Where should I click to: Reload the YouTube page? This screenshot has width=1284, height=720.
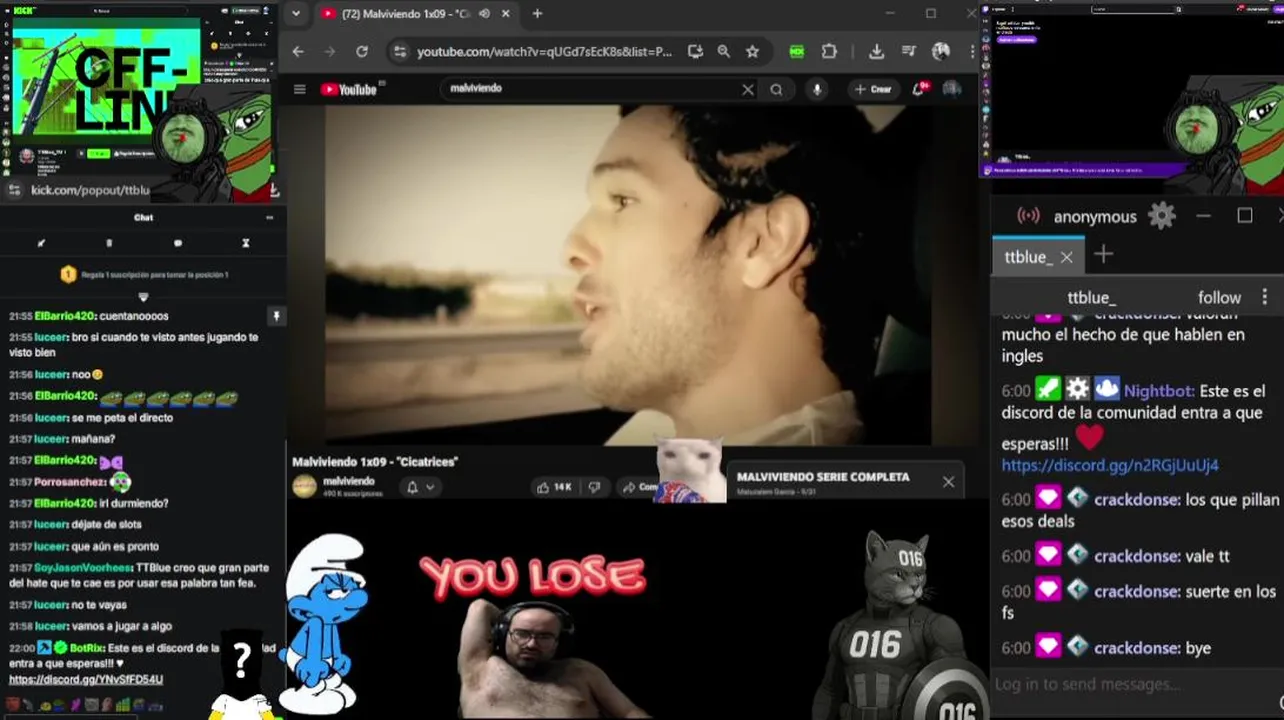point(362,52)
